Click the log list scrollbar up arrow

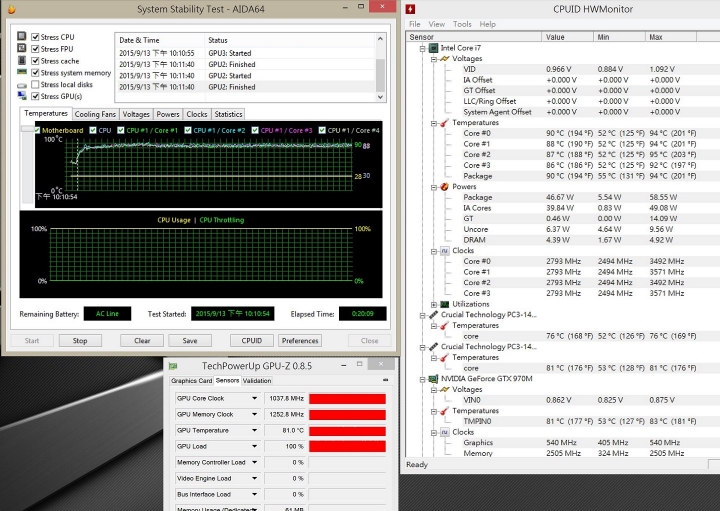[x=380, y=39]
